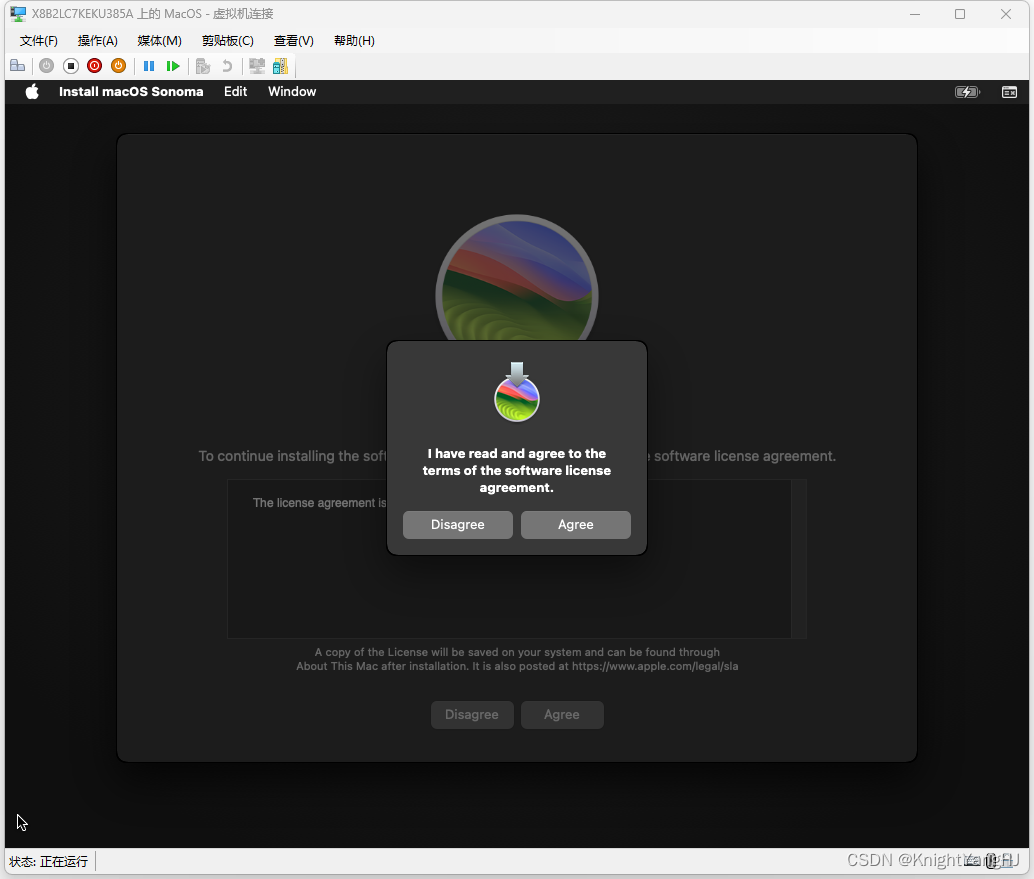Open the share/resources toolbar icon
1034x879 pixels.
(x=280, y=66)
